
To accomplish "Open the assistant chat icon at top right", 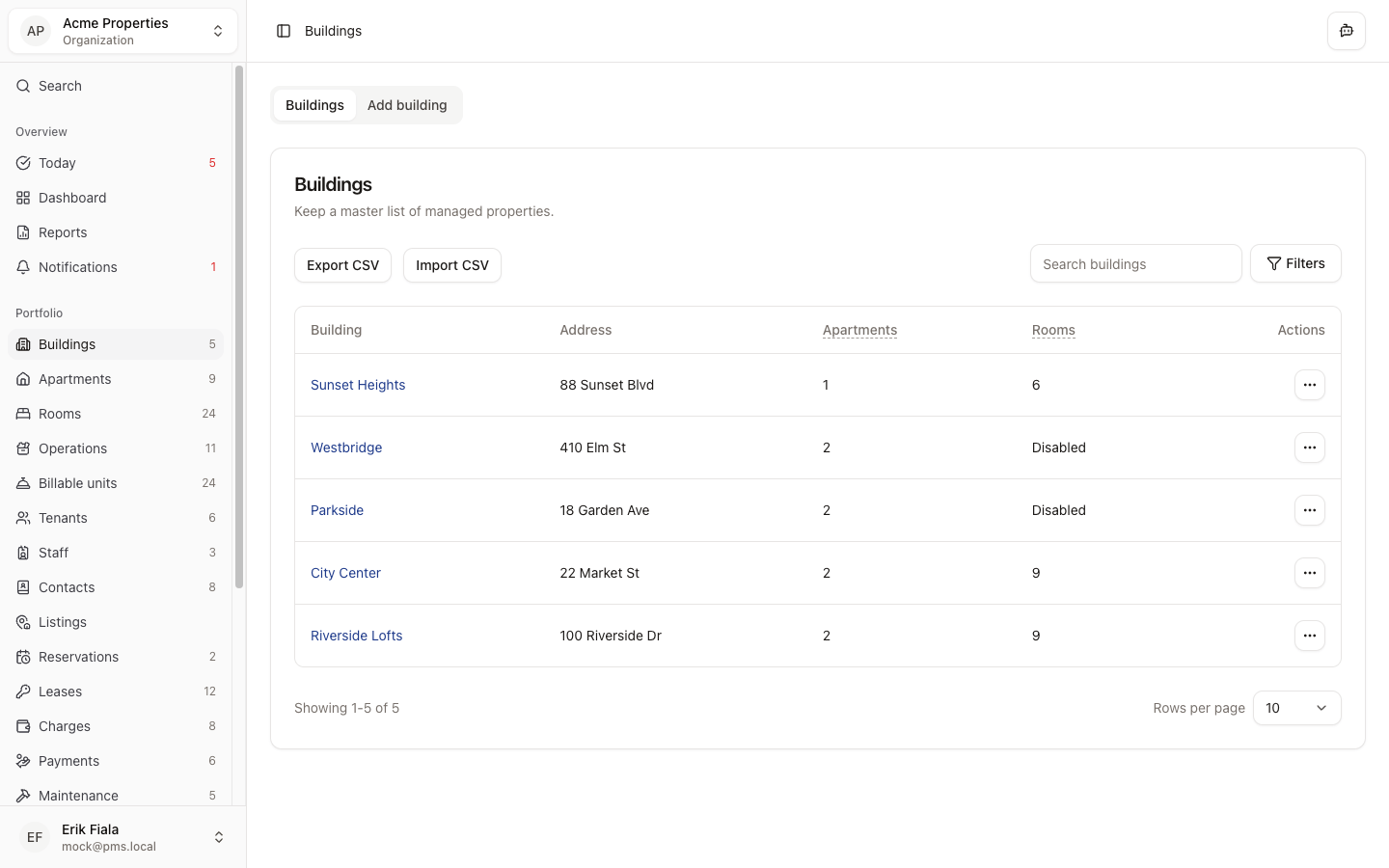I will 1346,31.
